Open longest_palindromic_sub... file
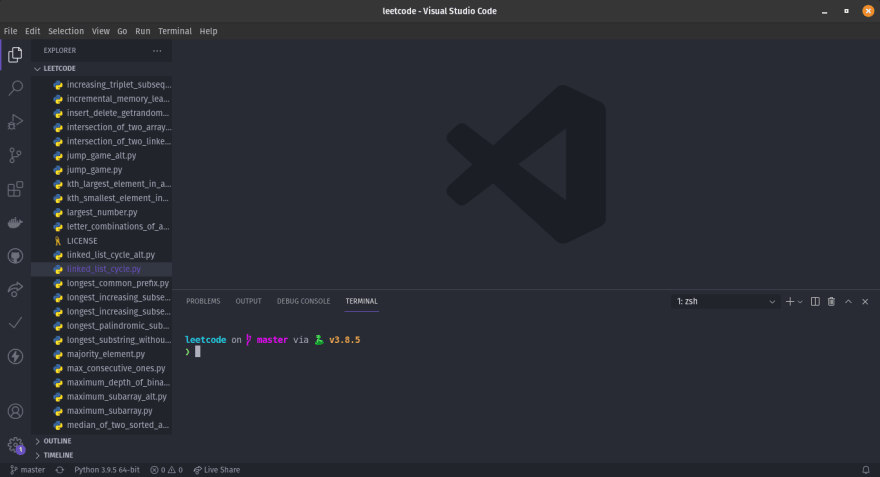The width and height of the screenshot is (880, 477). click(102, 325)
